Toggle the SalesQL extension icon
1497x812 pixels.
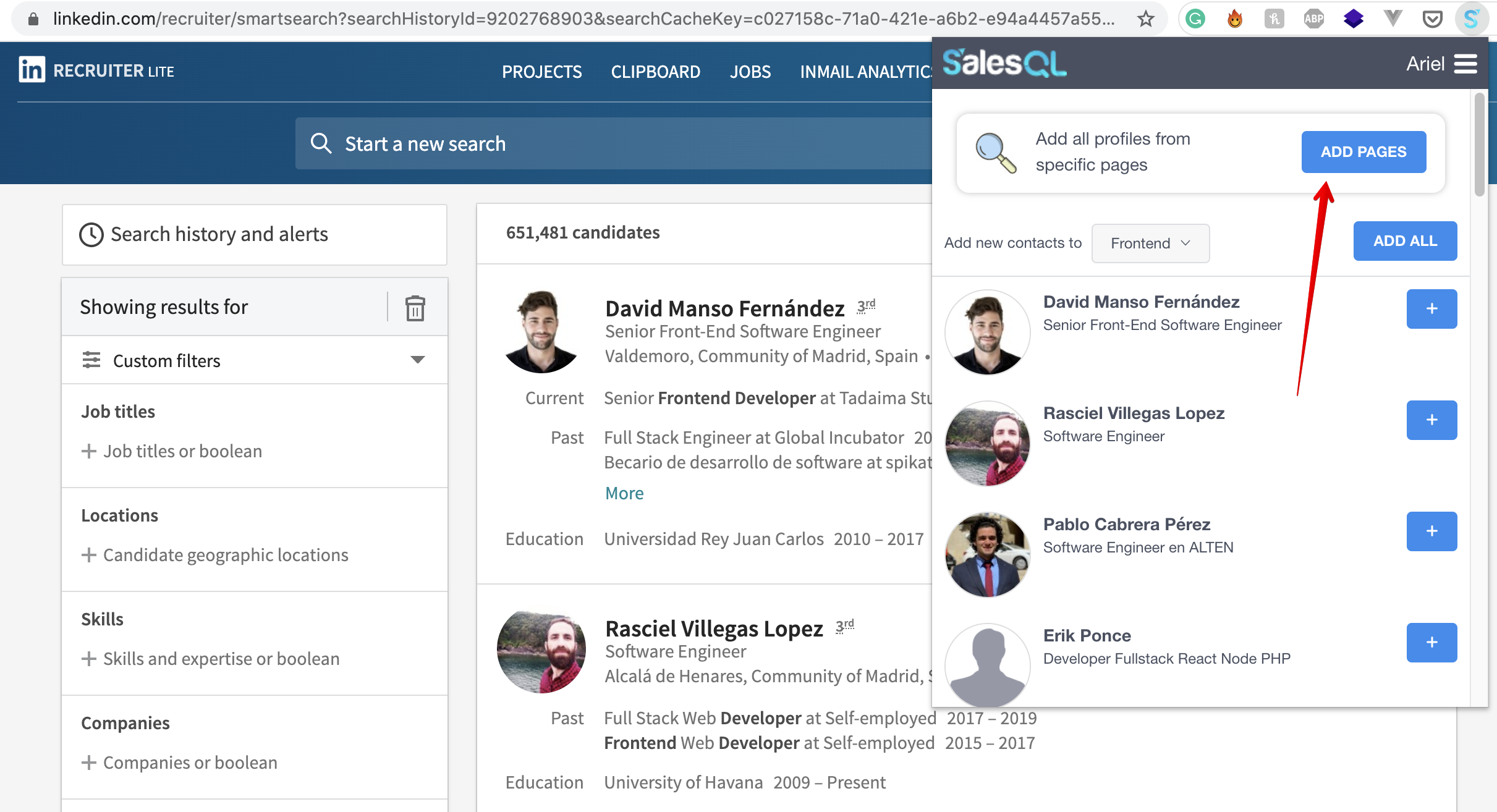coord(1472,19)
